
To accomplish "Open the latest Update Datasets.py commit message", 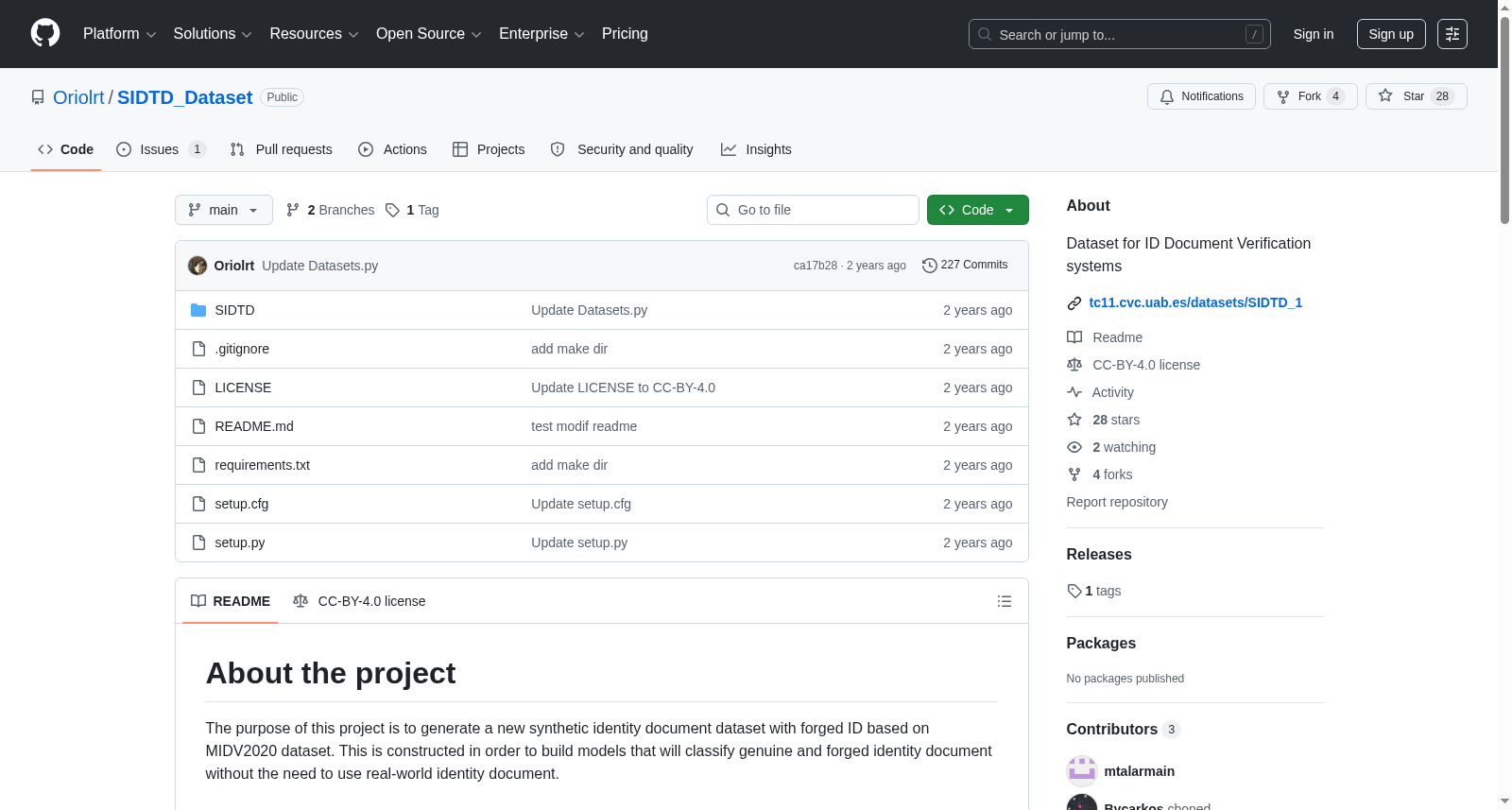I will (x=319, y=266).
